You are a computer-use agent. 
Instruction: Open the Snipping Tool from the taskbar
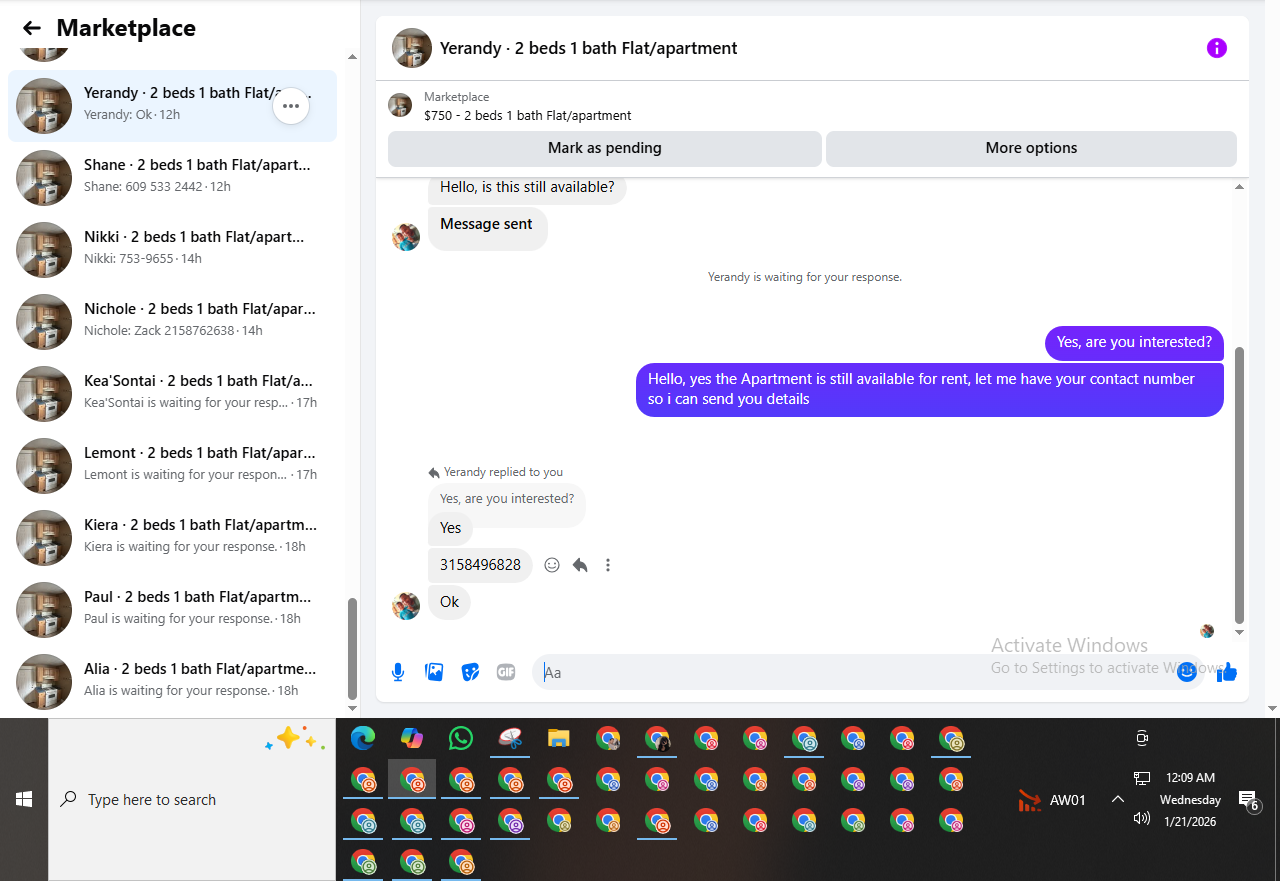[x=509, y=738]
